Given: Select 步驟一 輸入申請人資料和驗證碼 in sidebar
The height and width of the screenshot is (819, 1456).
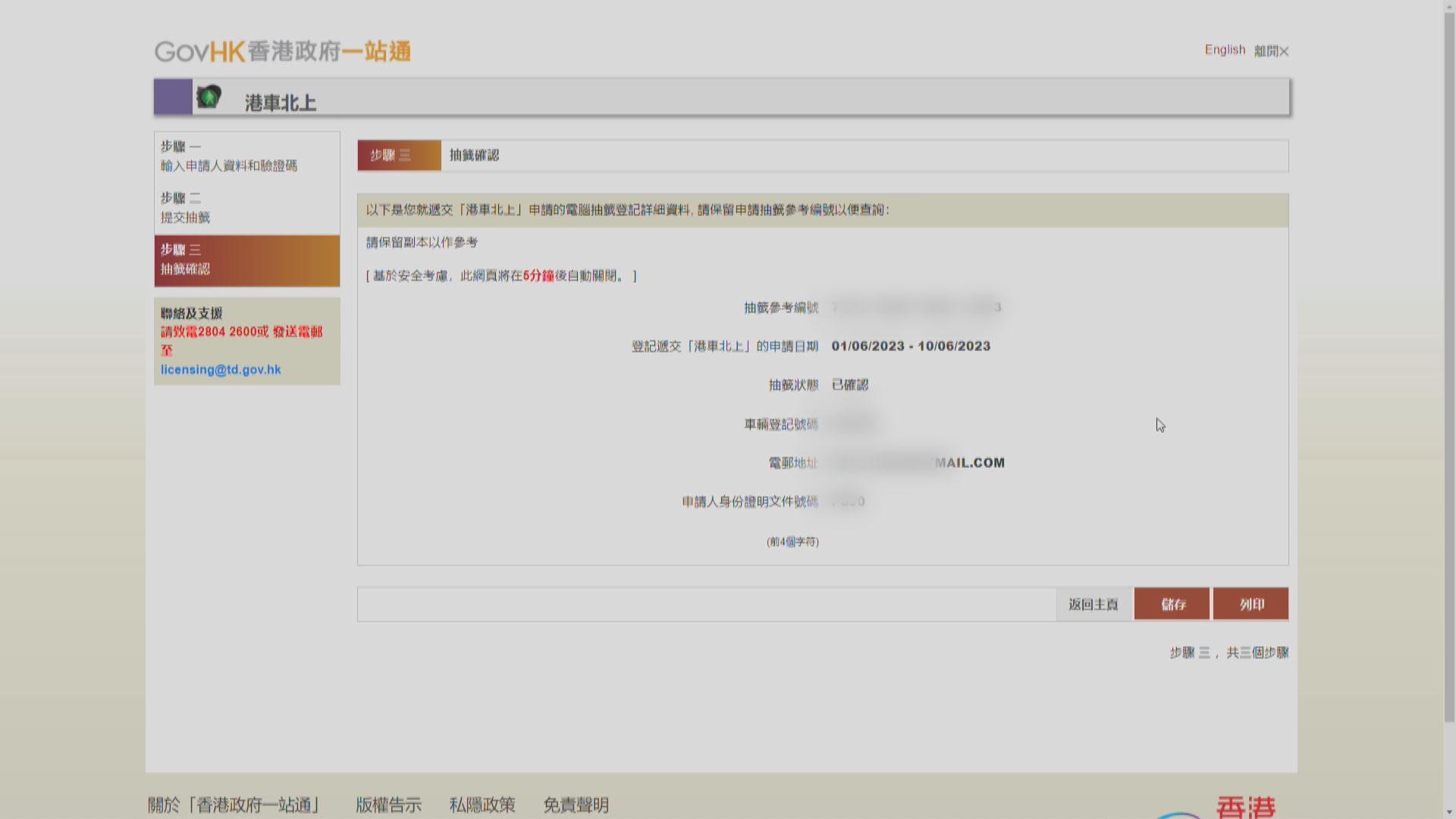Looking at the screenshot, I should point(229,156).
